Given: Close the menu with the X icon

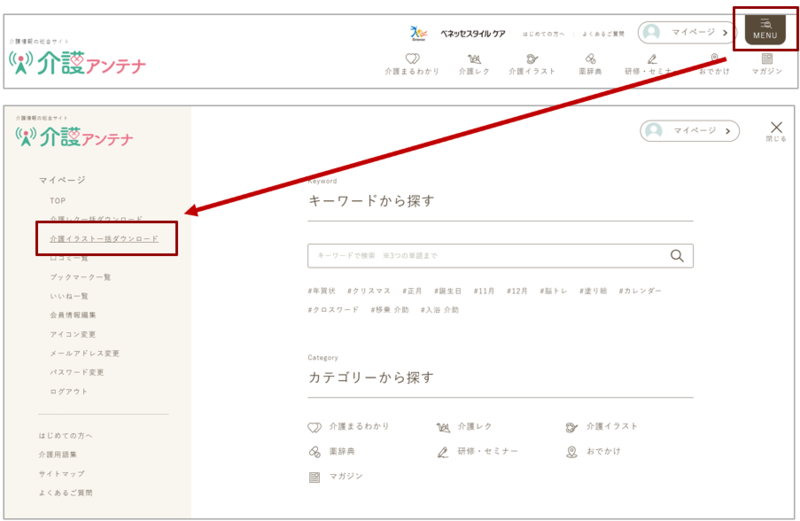Looking at the screenshot, I should pyautogui.click(x=776, y=127).
